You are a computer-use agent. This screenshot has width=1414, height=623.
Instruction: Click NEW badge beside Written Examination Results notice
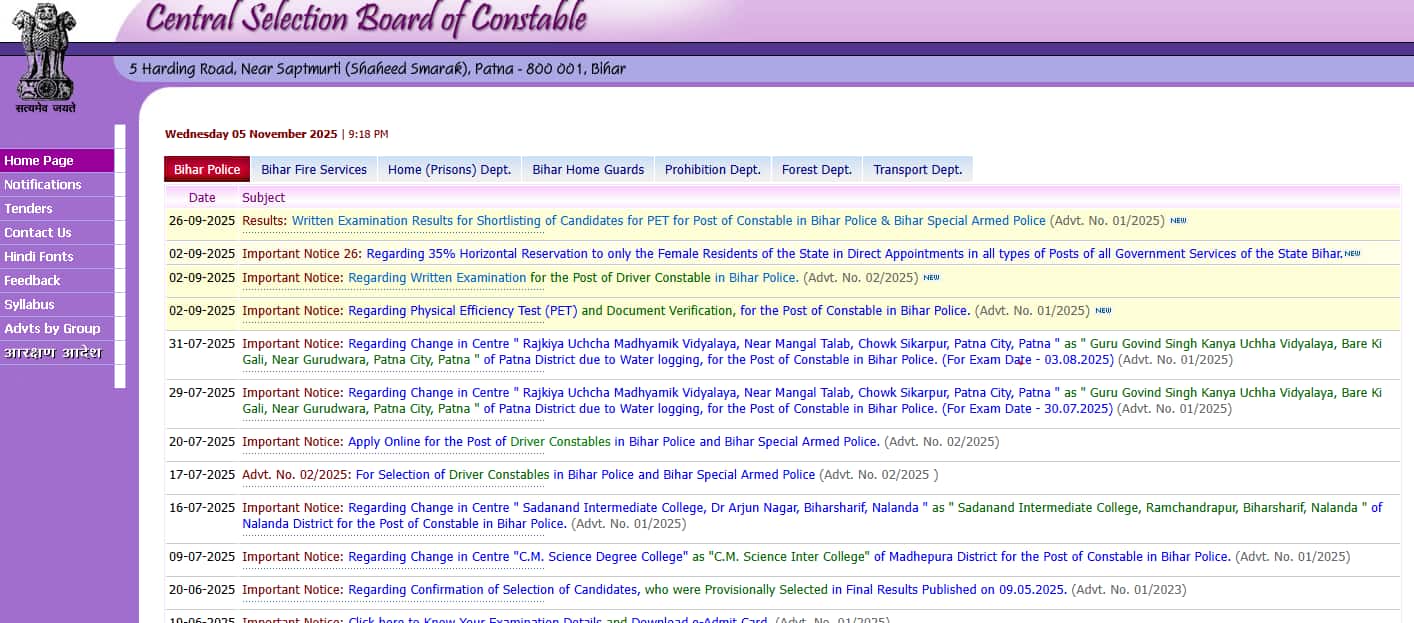(x=1178, y=220)
